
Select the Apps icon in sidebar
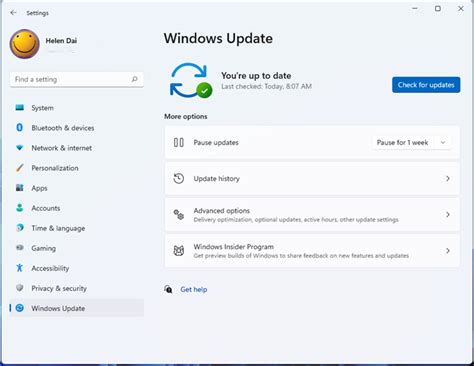click(20, 188)
